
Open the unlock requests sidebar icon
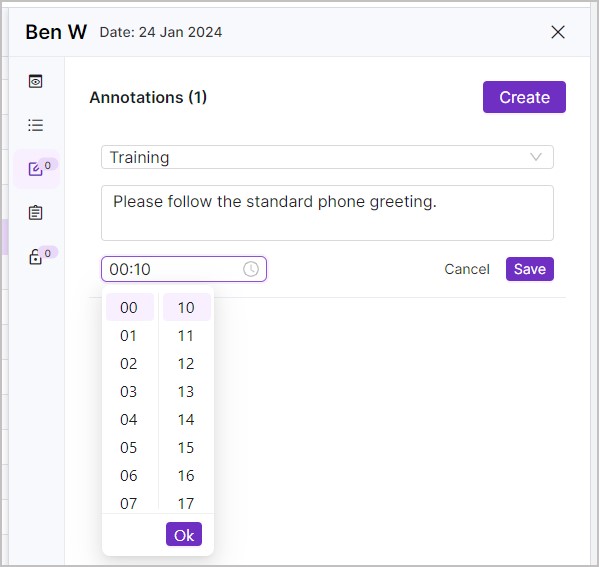coord(36,256)
